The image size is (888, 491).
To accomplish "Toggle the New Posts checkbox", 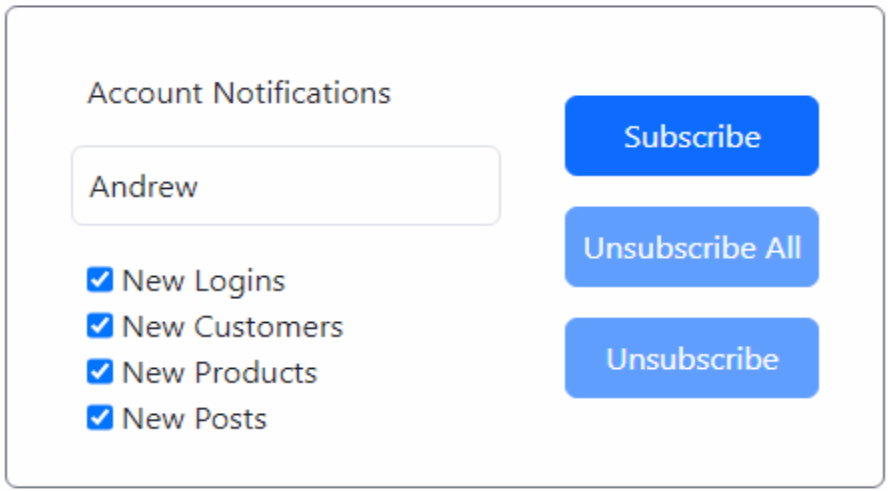I will 100,417.
